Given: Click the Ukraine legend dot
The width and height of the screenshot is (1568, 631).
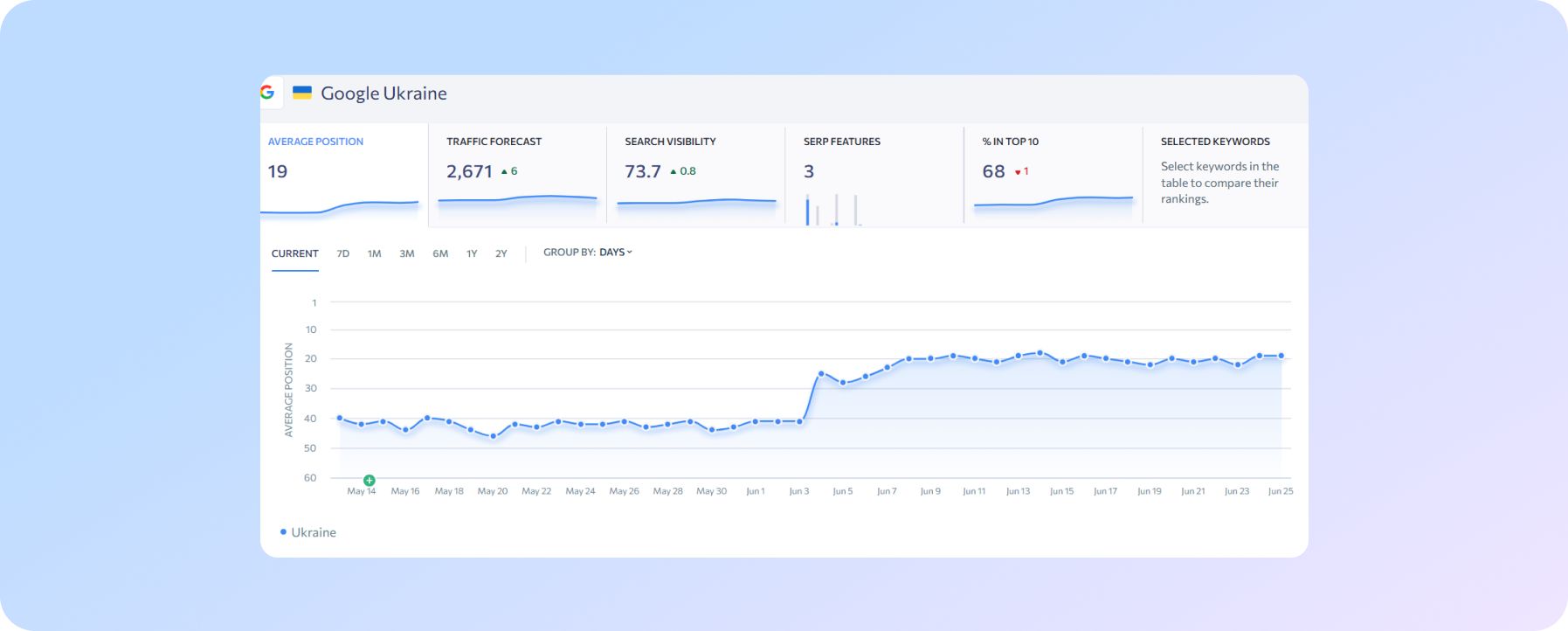Looking at the screenshot, I should pyautogui.click(x=283, y=532).
